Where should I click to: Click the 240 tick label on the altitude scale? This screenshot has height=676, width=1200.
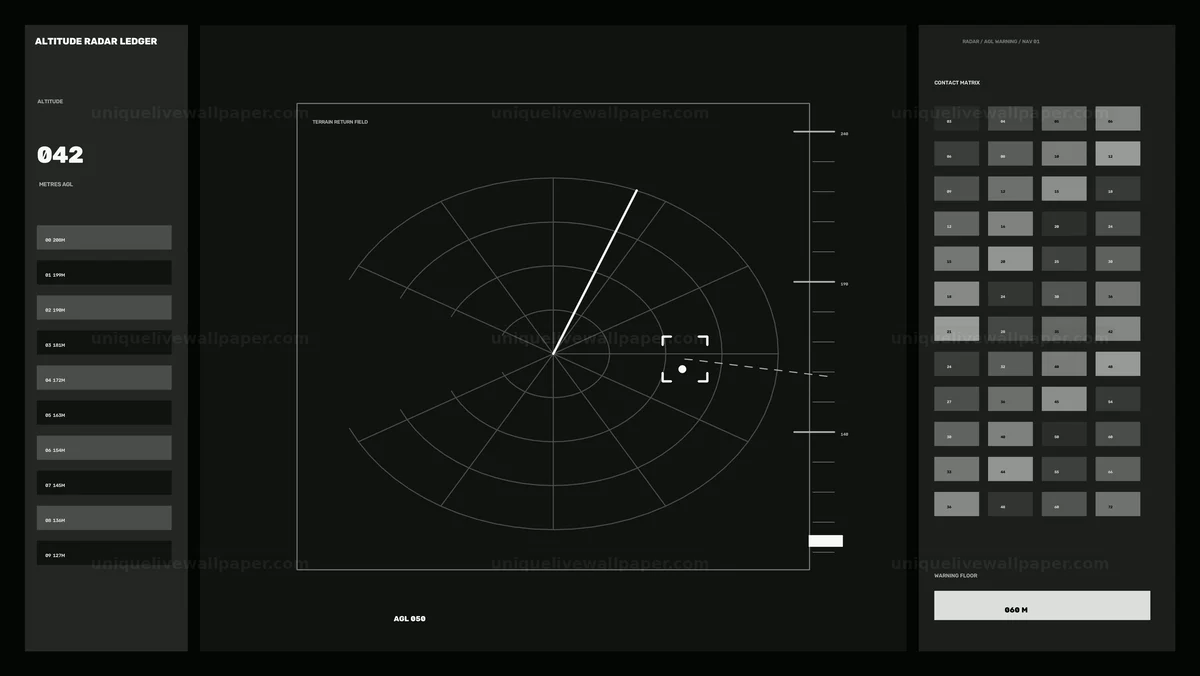844,134
